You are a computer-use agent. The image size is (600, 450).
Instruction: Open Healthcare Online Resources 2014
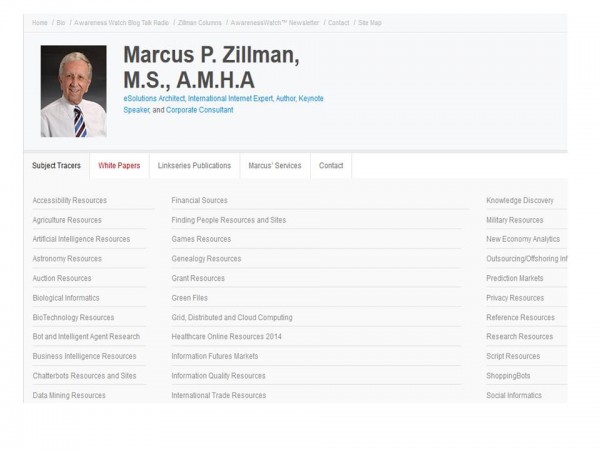click(227, 336)
